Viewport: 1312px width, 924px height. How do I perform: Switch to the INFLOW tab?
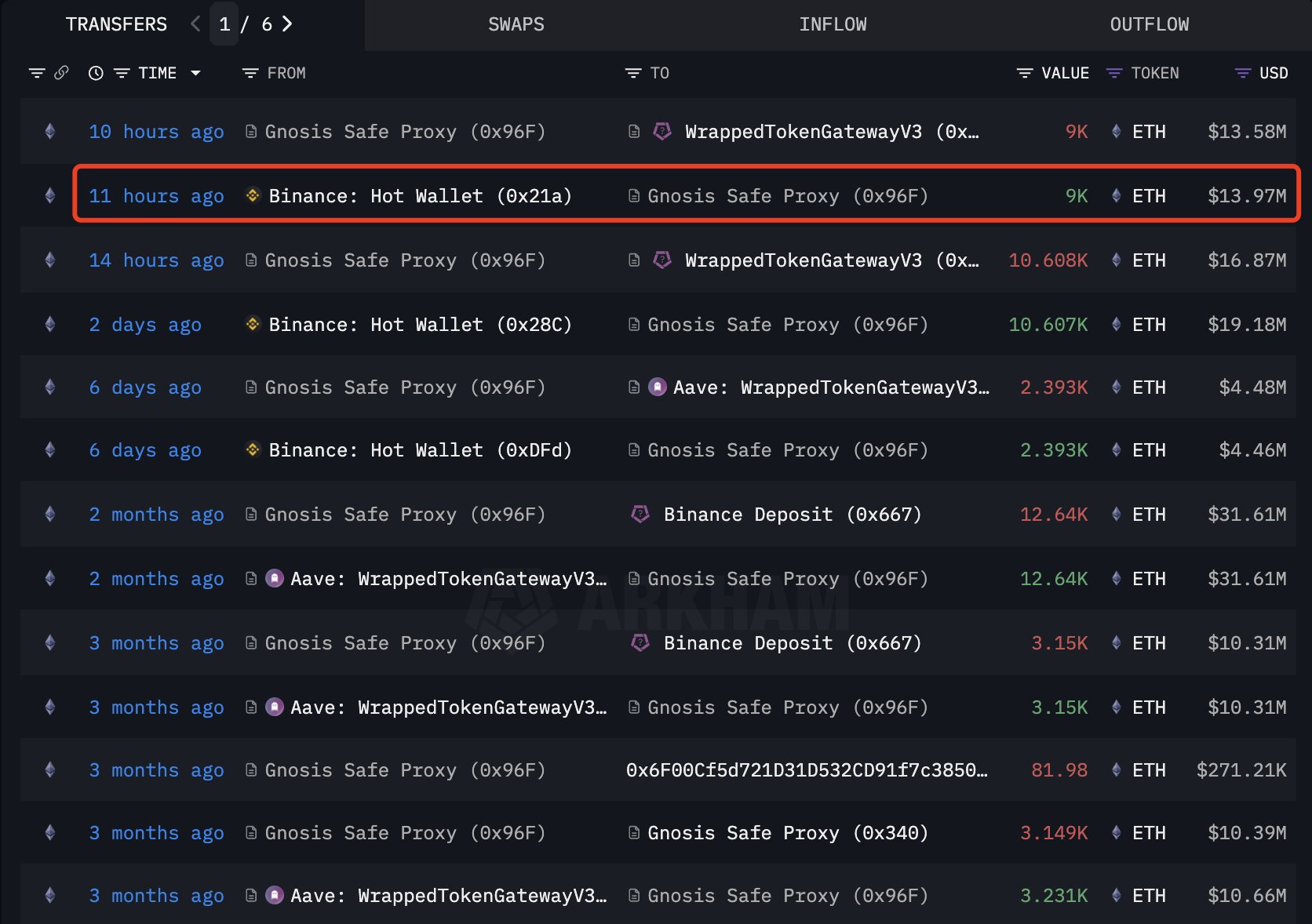point(833,24)
